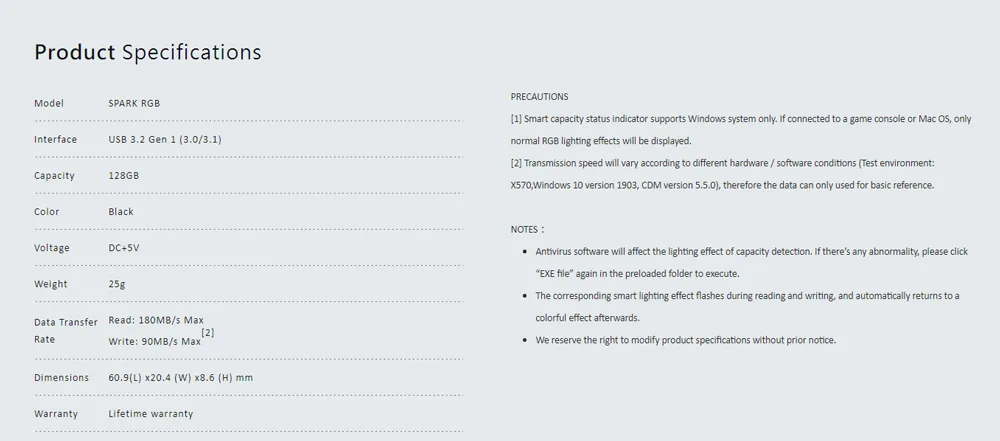Screen dimensions: 1000x441
Task: Click precaution [2] about Transmission speed
Action: pyautogui.click(x=723, y=174)
